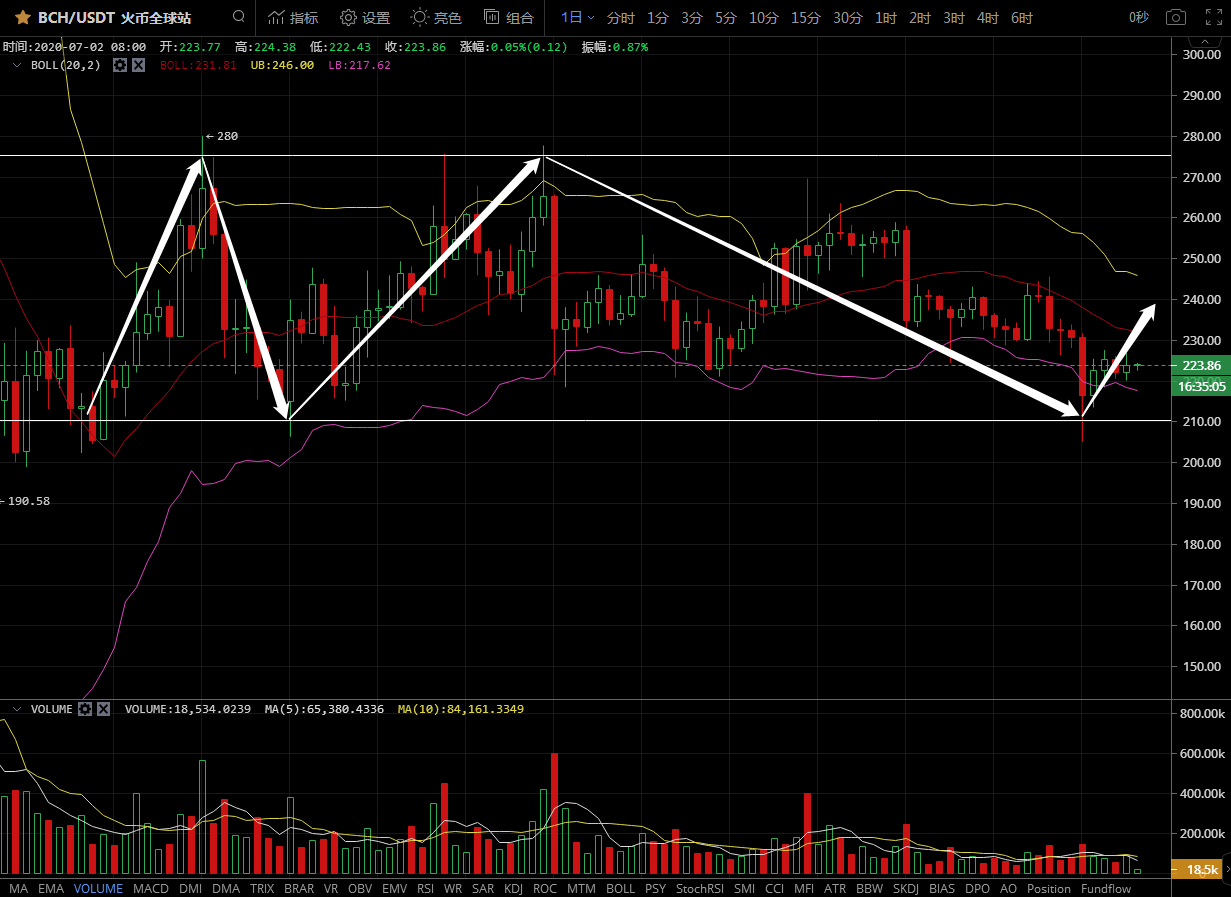Open chart settings (设置) gear
Viewport: 1231px width, 897px height.
click(x=364, y=18)
